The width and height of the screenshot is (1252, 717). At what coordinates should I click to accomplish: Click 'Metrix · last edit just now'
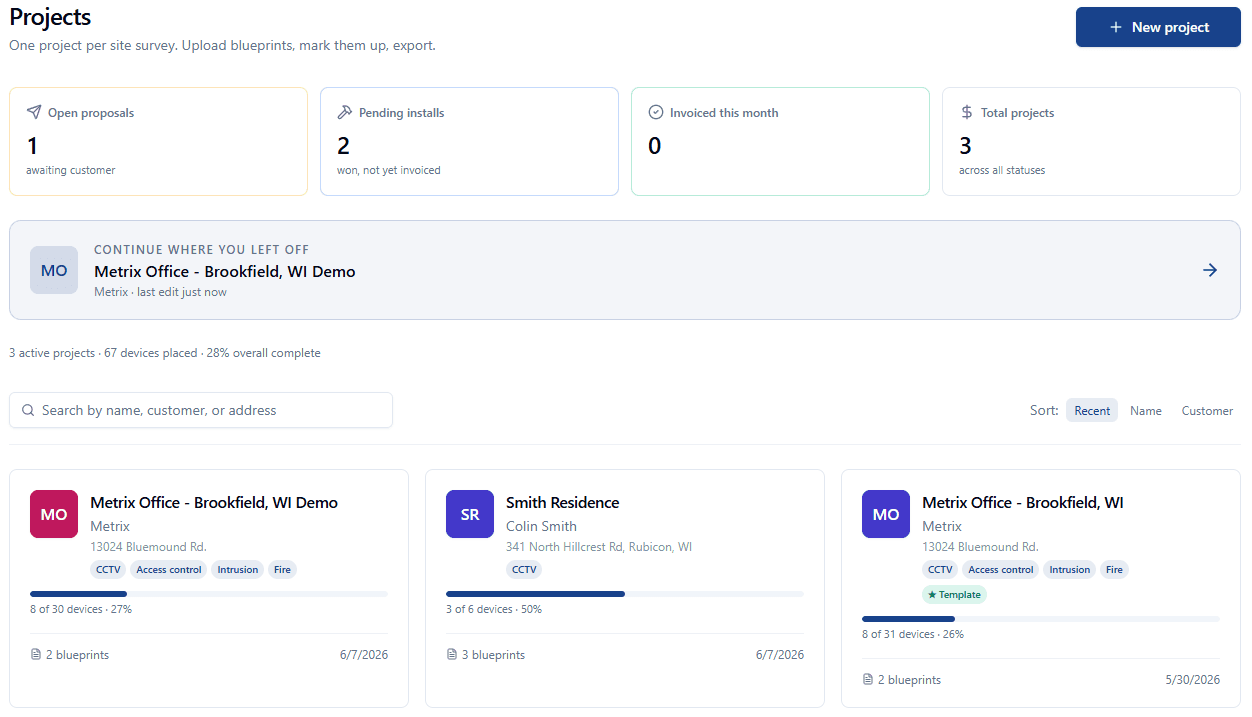[160, 292]
